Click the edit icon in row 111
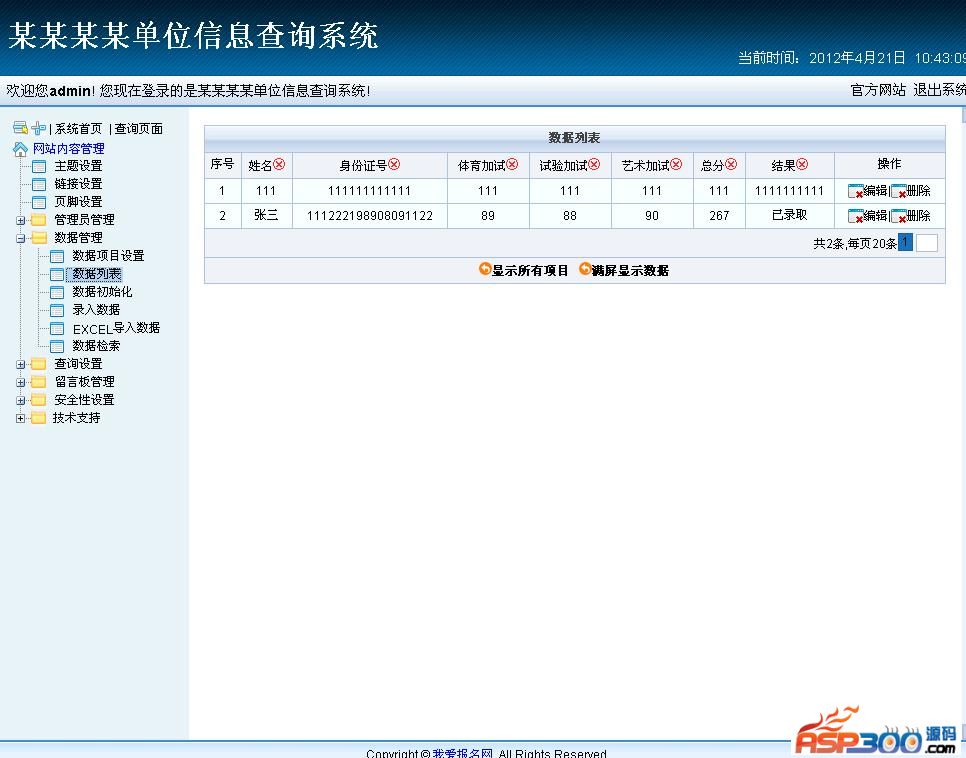 pos(856,191)
